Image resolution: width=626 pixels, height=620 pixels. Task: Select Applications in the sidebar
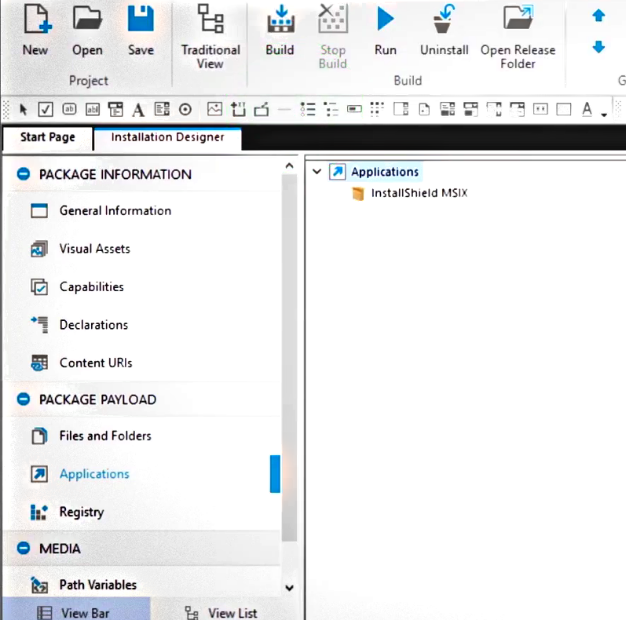click(94, 474)
